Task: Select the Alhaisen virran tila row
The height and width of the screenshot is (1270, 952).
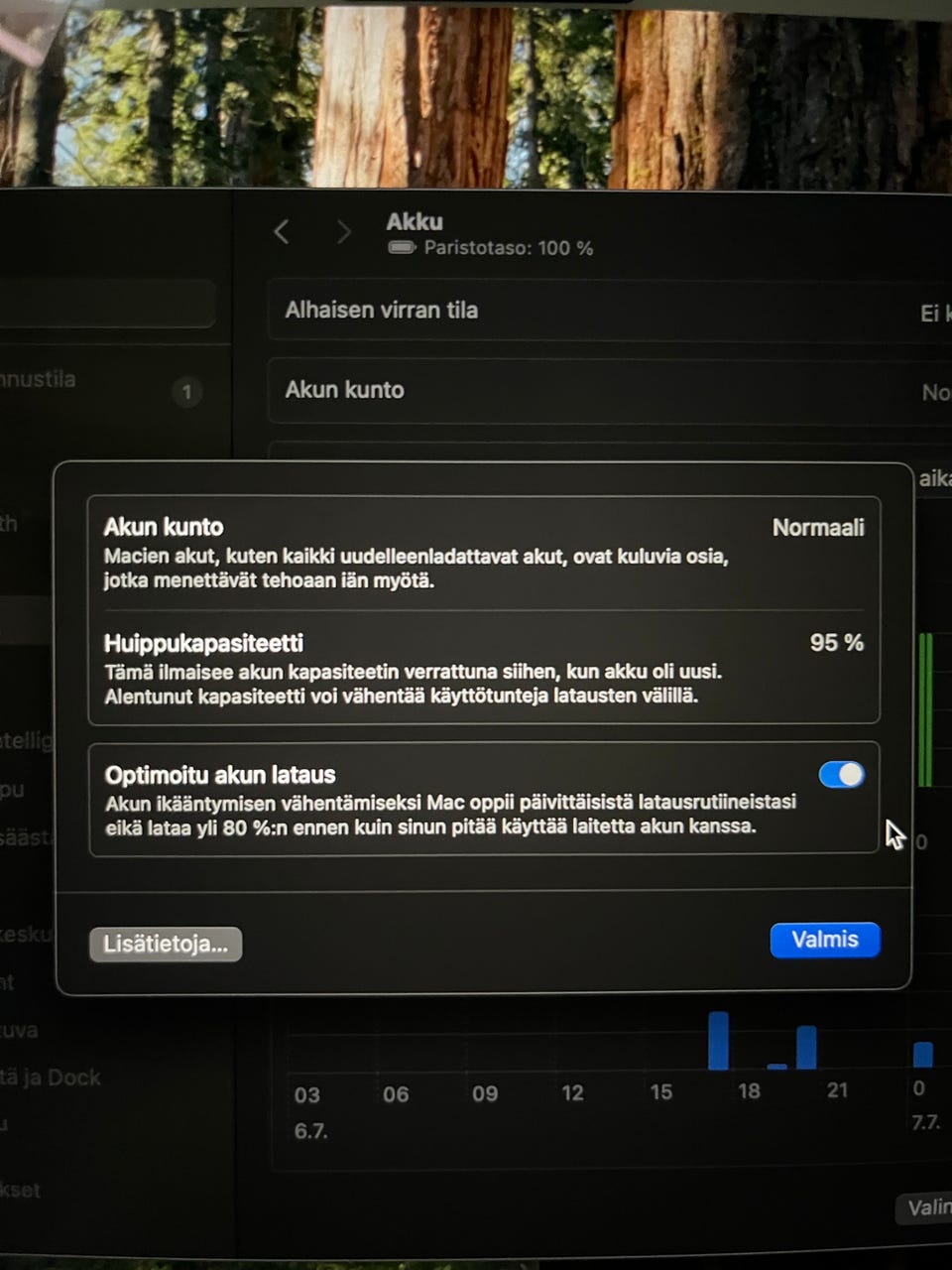Action: [x=610, y=312]
